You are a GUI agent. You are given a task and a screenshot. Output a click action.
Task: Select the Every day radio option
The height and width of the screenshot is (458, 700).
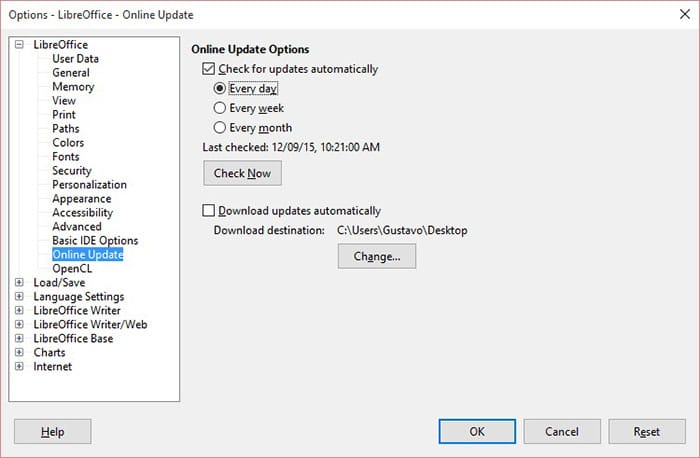221,88
